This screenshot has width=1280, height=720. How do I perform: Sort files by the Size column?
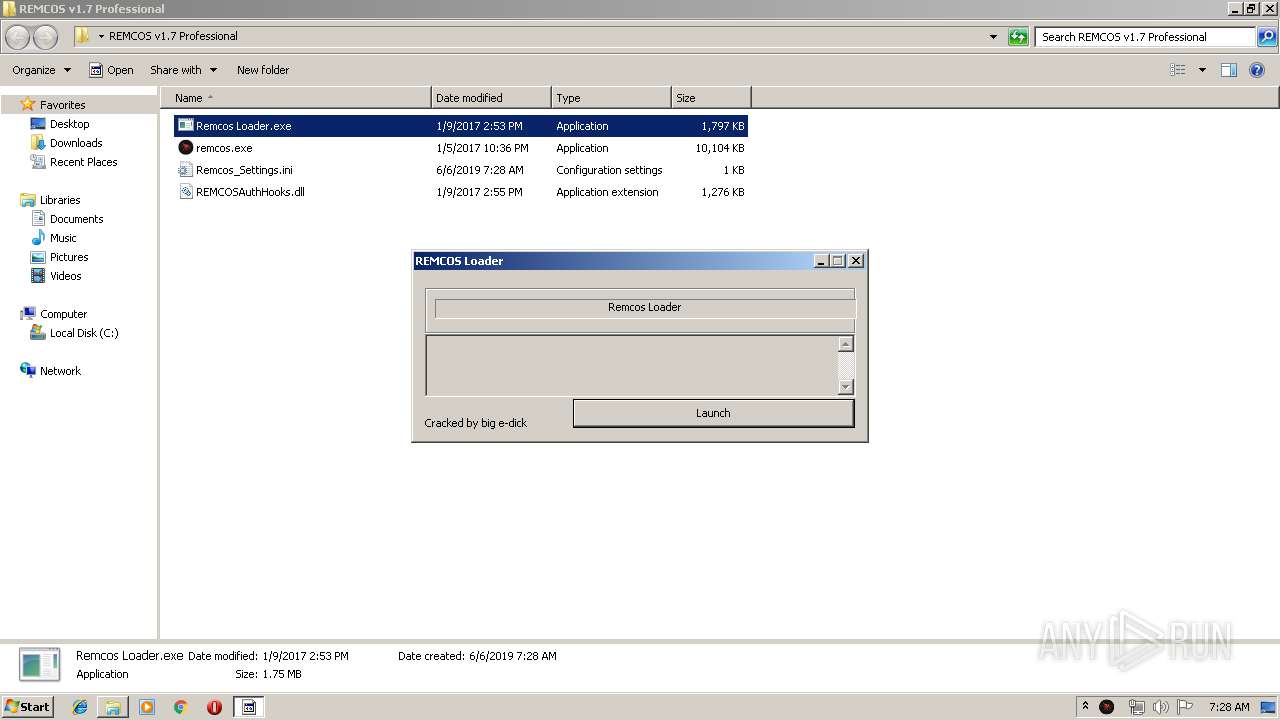coord(711,98)
